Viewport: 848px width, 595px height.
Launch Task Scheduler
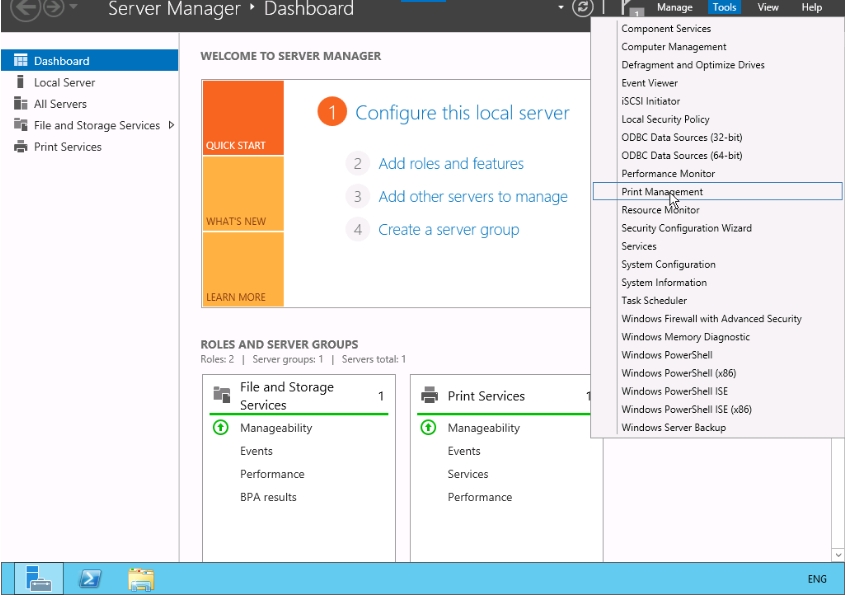coord(718,300)
